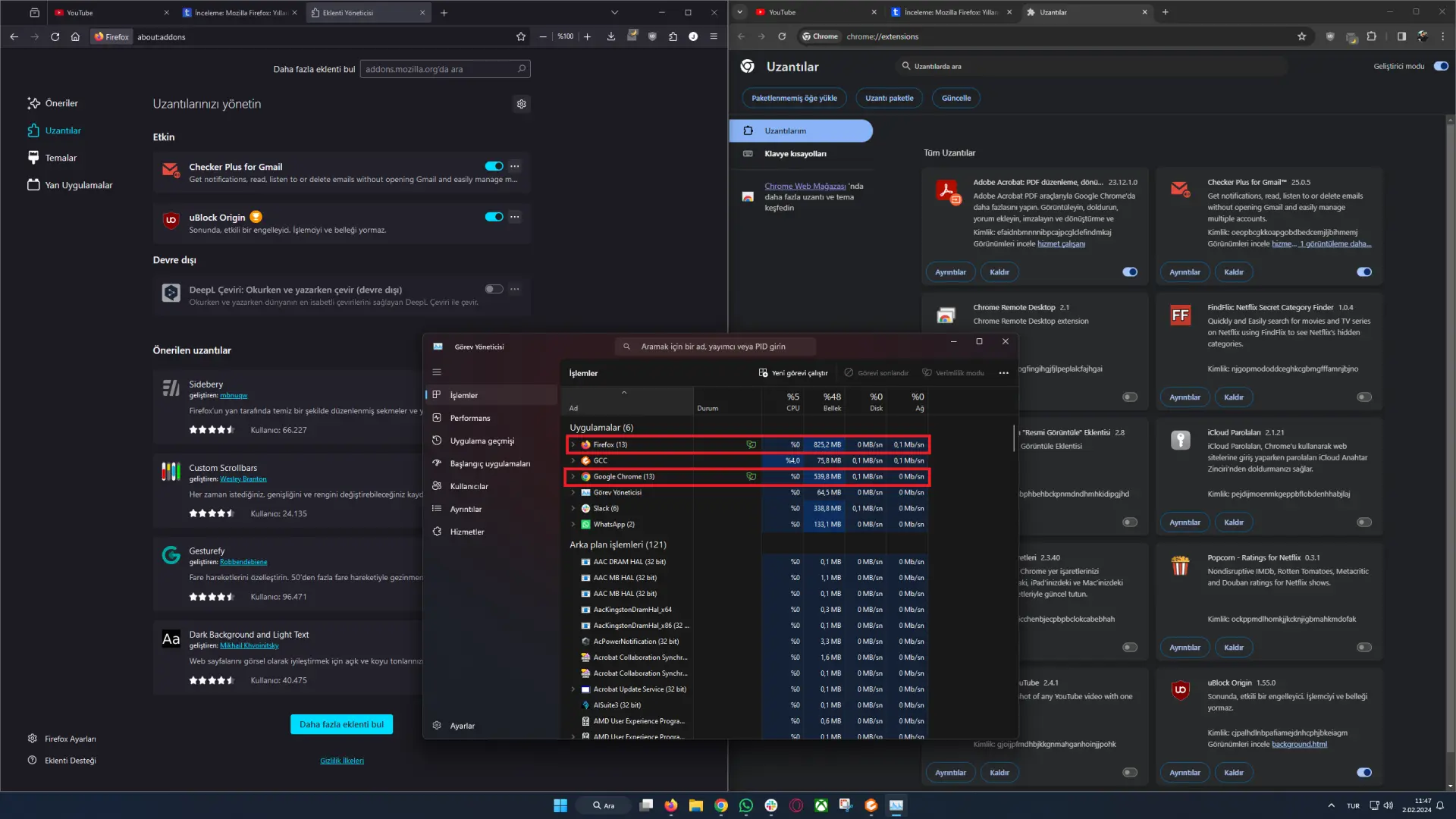
Task: Select Öneriler in Firefox add-ons sidebar
Action: tap(53, 103)
